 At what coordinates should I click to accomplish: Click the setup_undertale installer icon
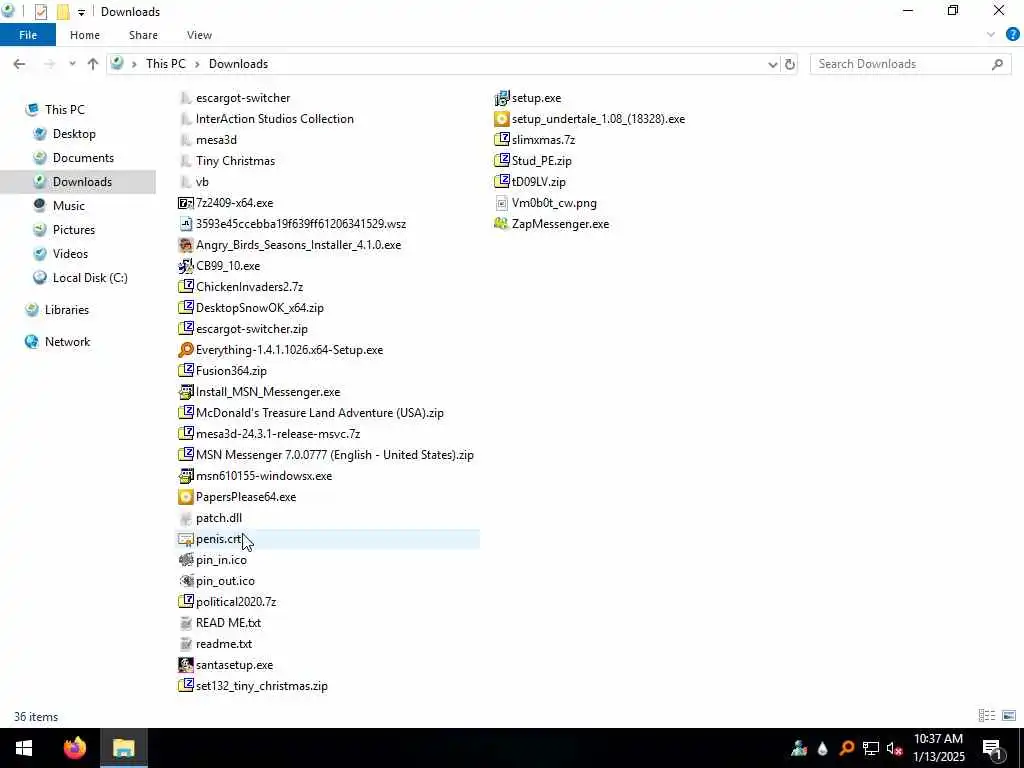pyautogui.click(x=502, y=119)
